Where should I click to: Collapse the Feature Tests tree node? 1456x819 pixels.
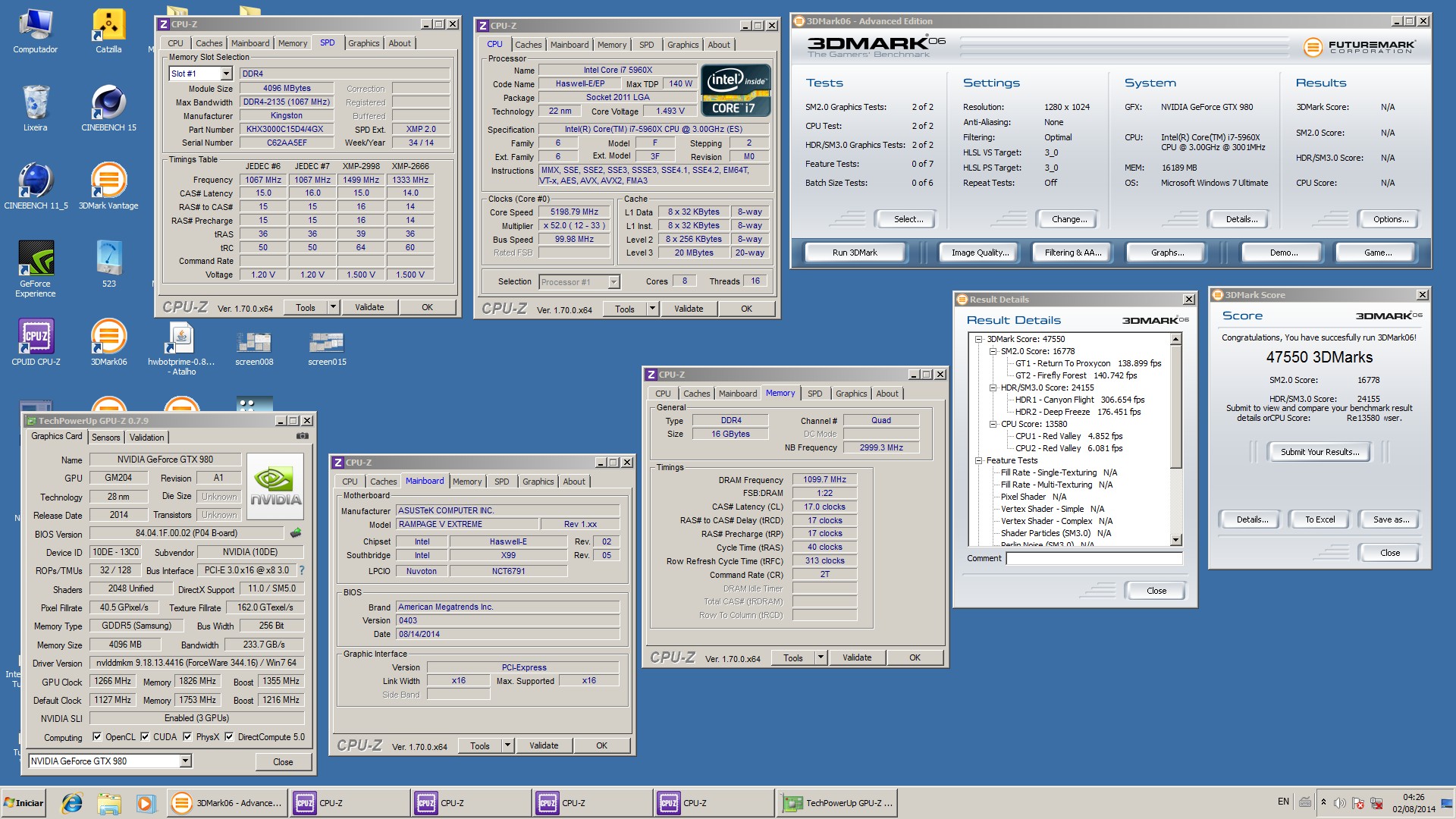coord(979,460)
